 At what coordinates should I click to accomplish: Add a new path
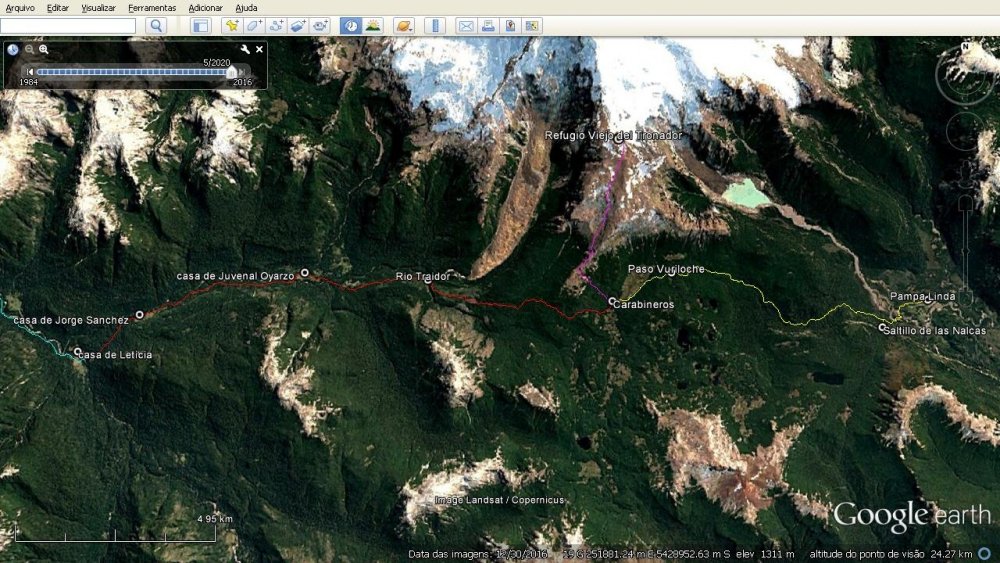coord(276,26)
